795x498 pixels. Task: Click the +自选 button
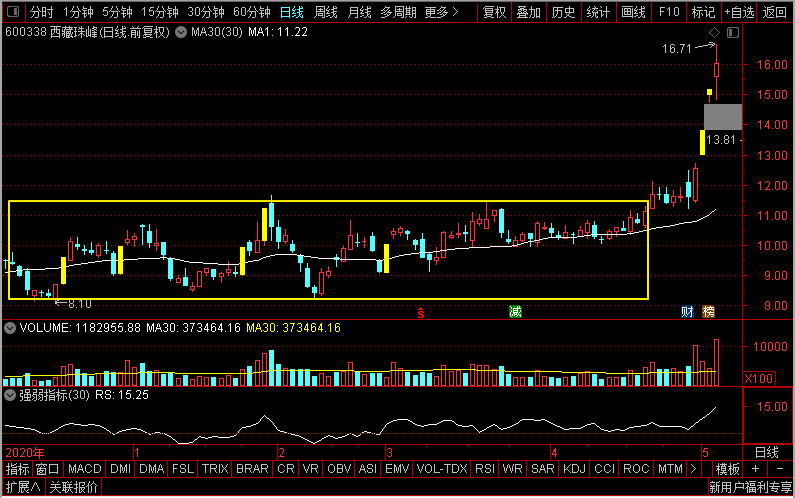coord(739,12)
